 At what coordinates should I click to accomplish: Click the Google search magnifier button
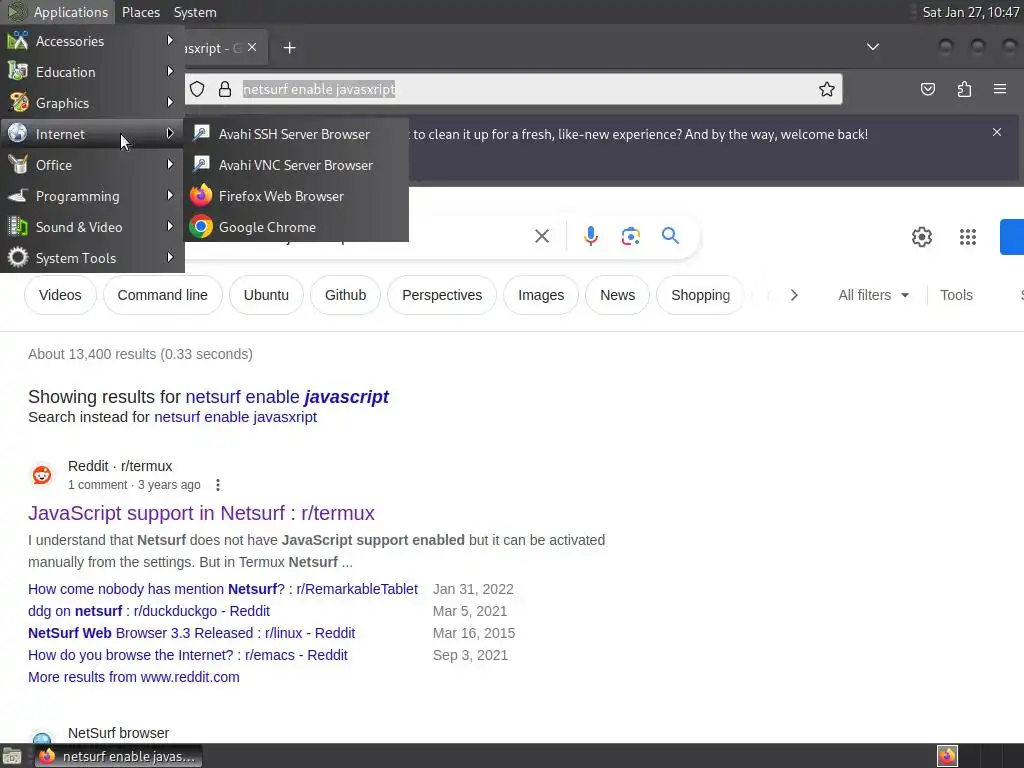pos(670,236)
